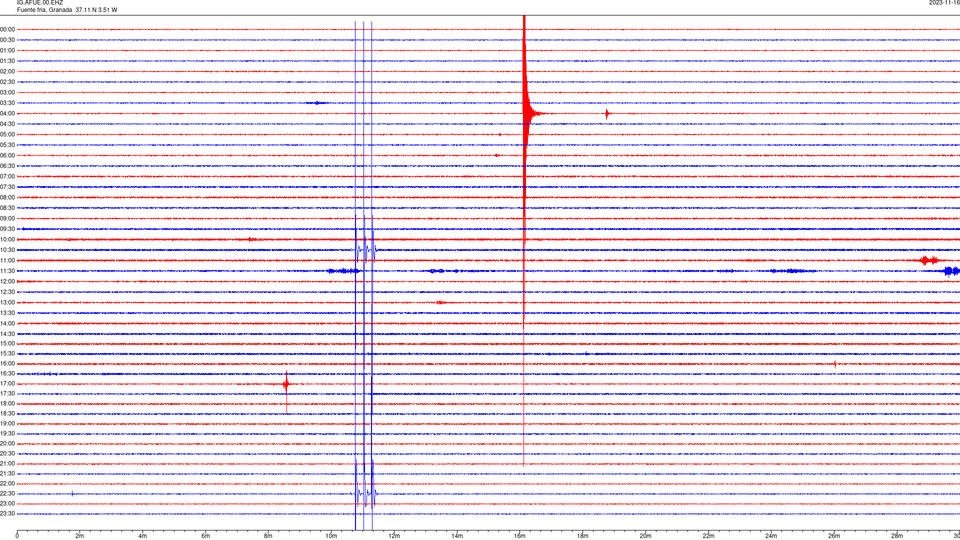
Task: Click the 08:00 trace label
Action: coord(8,197)
